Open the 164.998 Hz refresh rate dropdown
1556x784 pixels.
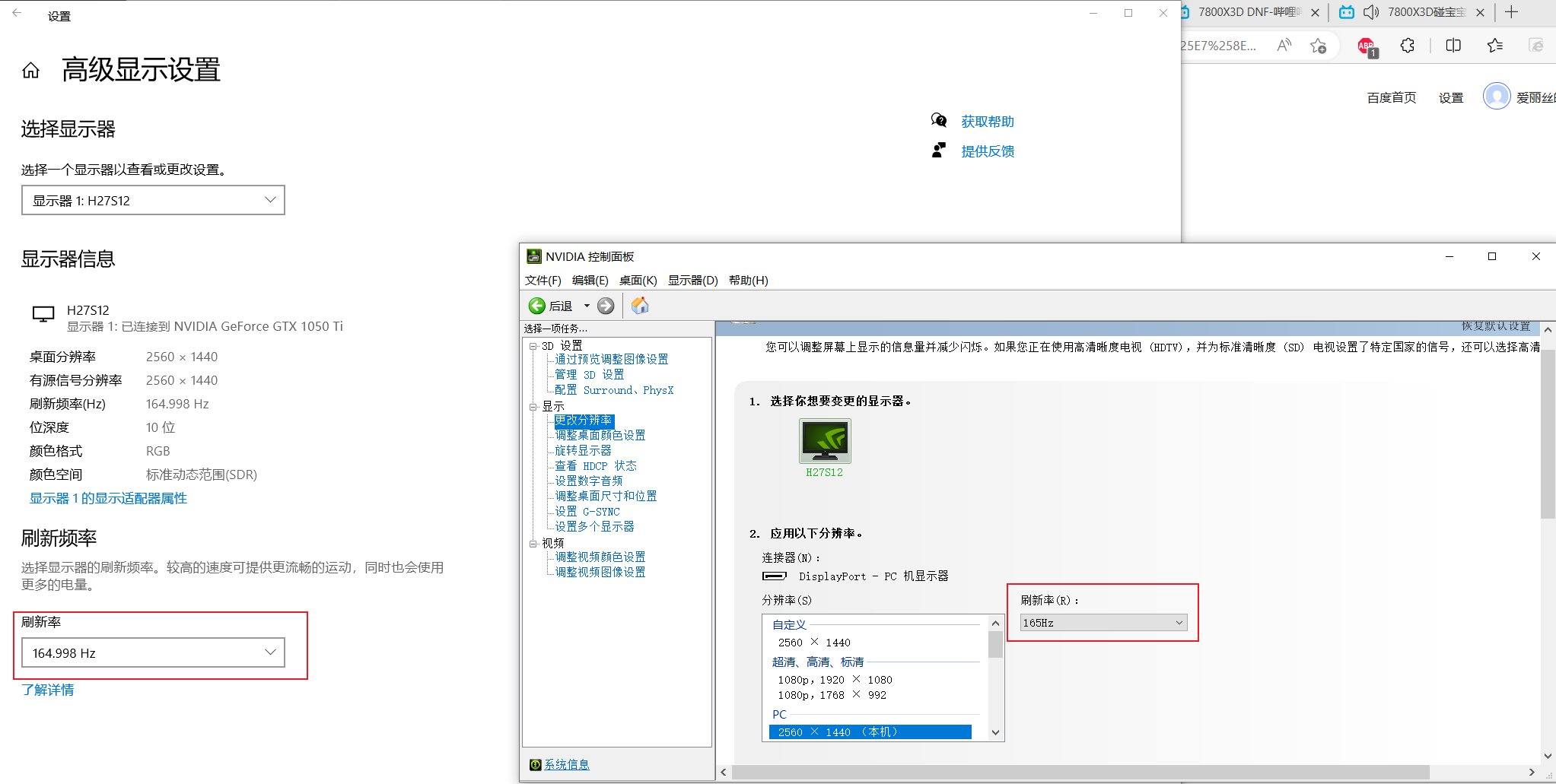coord(153,652)
